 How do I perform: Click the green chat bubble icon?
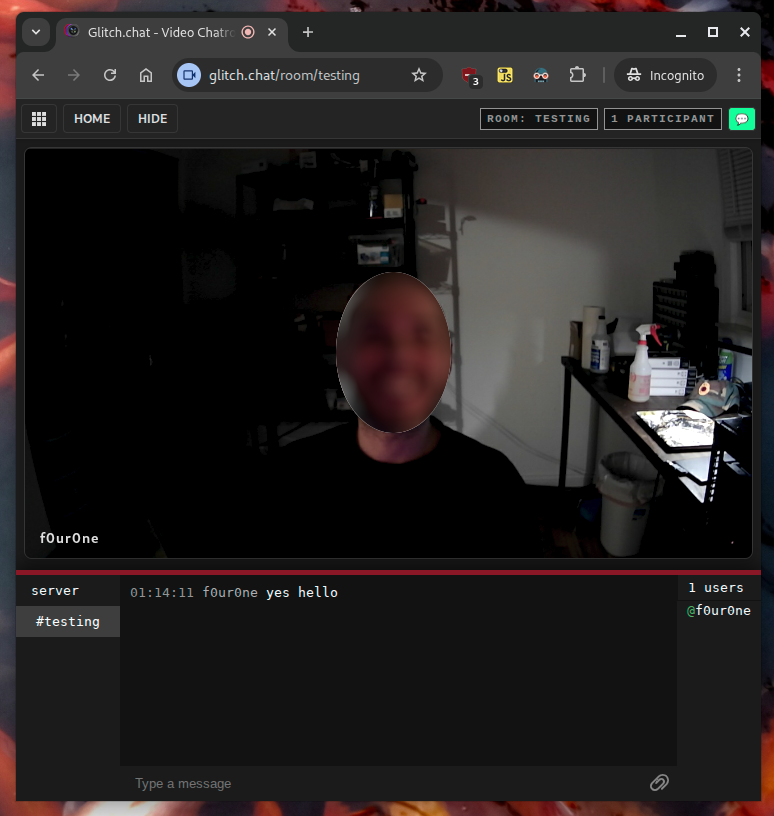tap(741, 119)
